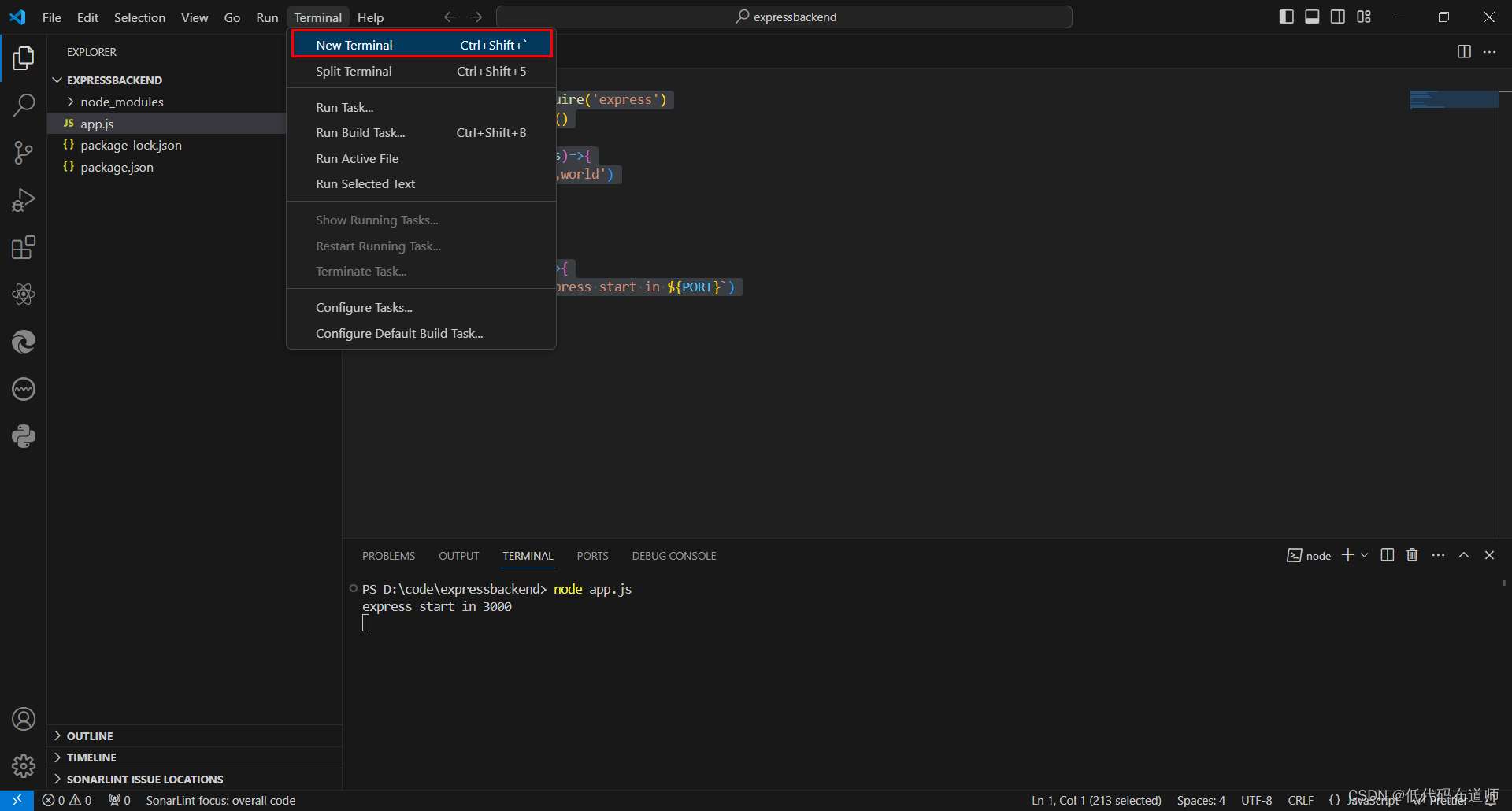1512x811 pixels.
Task: Open the Selection menu
Action: click(x=139, y=17)
